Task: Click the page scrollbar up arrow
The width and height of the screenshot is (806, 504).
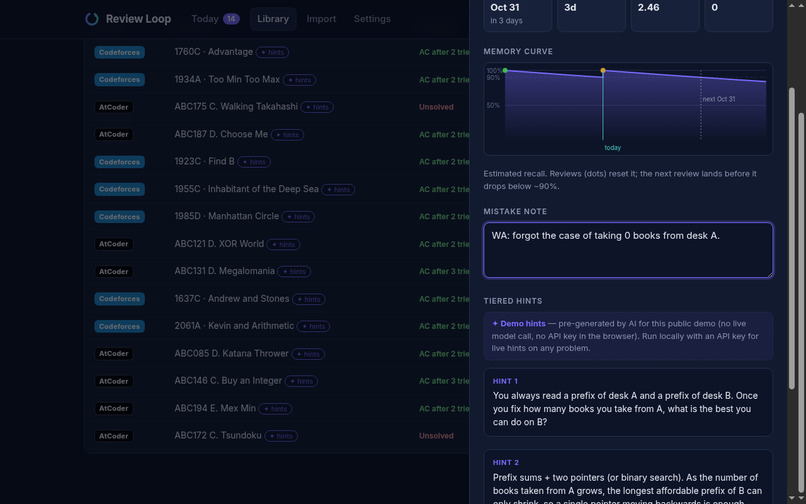Action: [x=800, y=4]
